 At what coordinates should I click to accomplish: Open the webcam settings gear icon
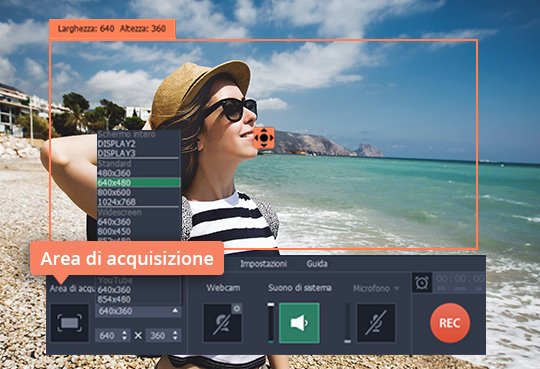[237, 308]
